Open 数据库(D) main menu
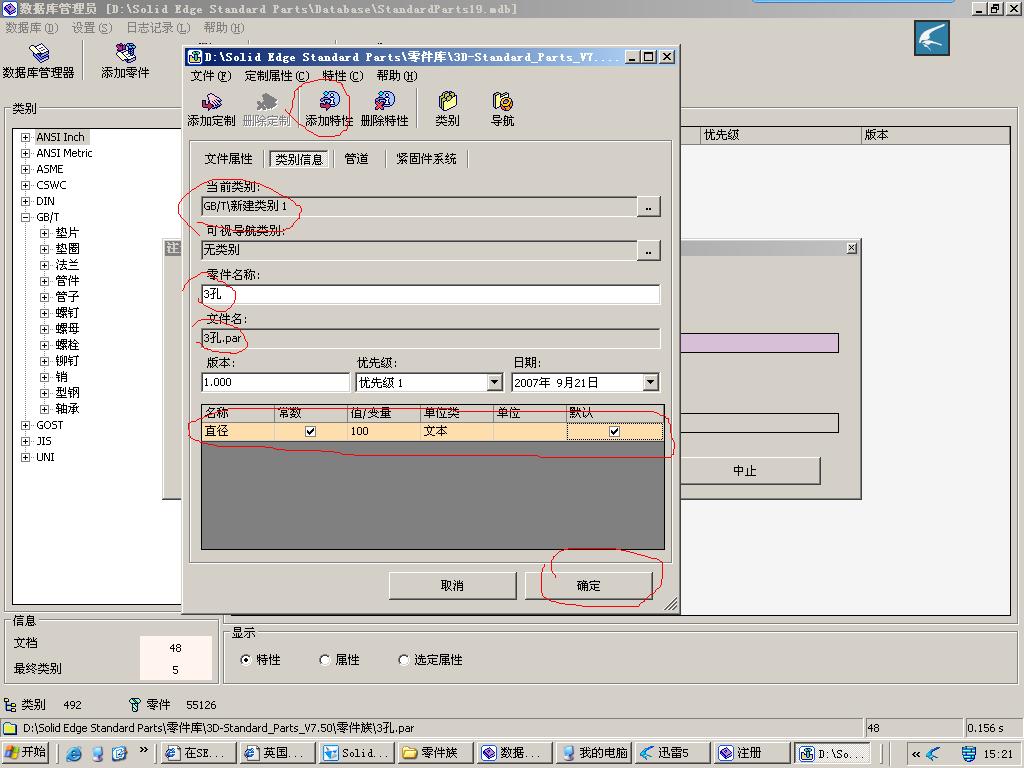This screenshot has height=768, width=1024. click(x=31, y=27)
